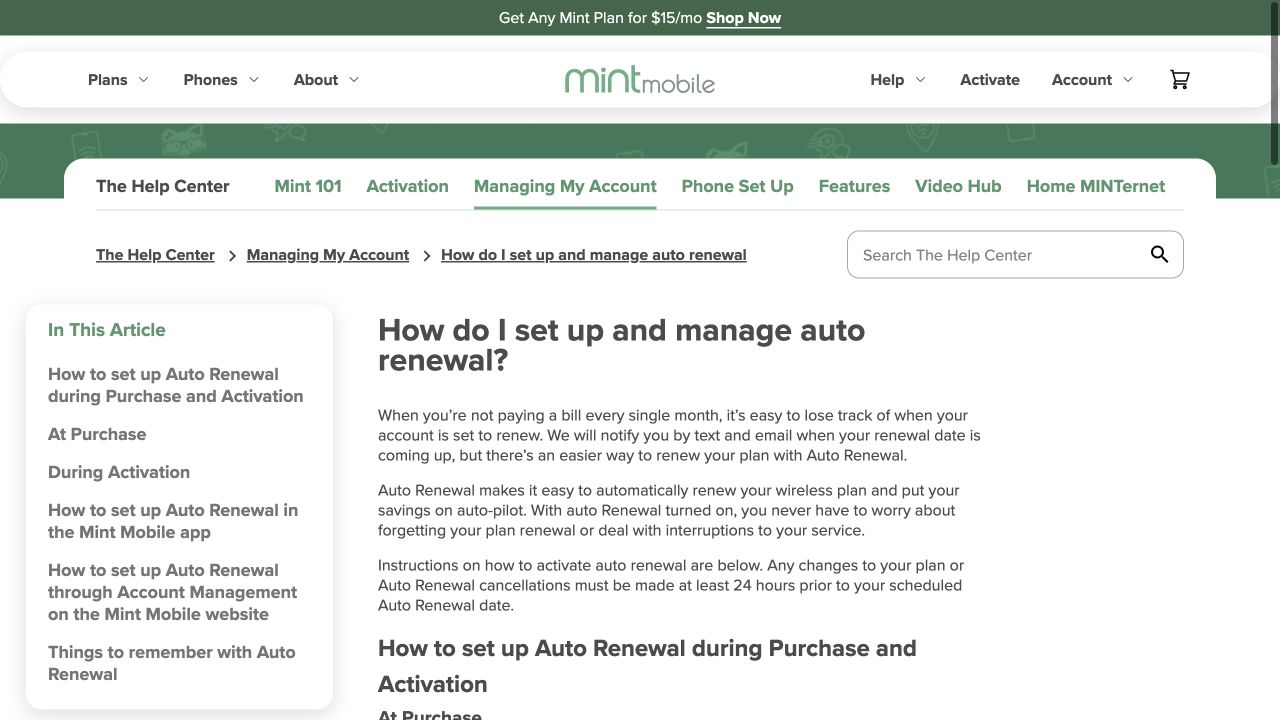The image size is (1280, 720).
Task: Click The Help Center breadcrumb link
Action: [155, 255]
